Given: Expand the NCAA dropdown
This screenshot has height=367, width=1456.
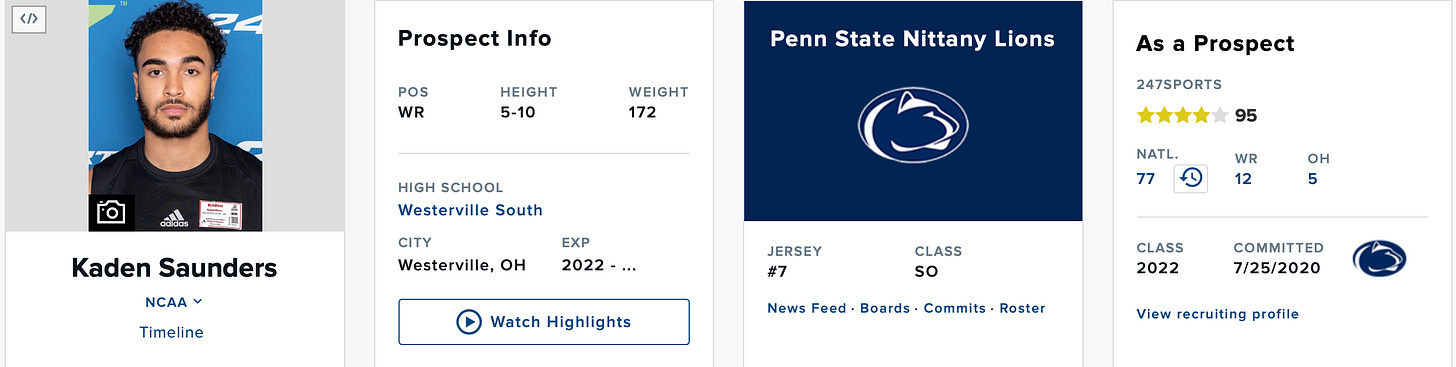Looking at the screenshot, I should pos(174,301).
